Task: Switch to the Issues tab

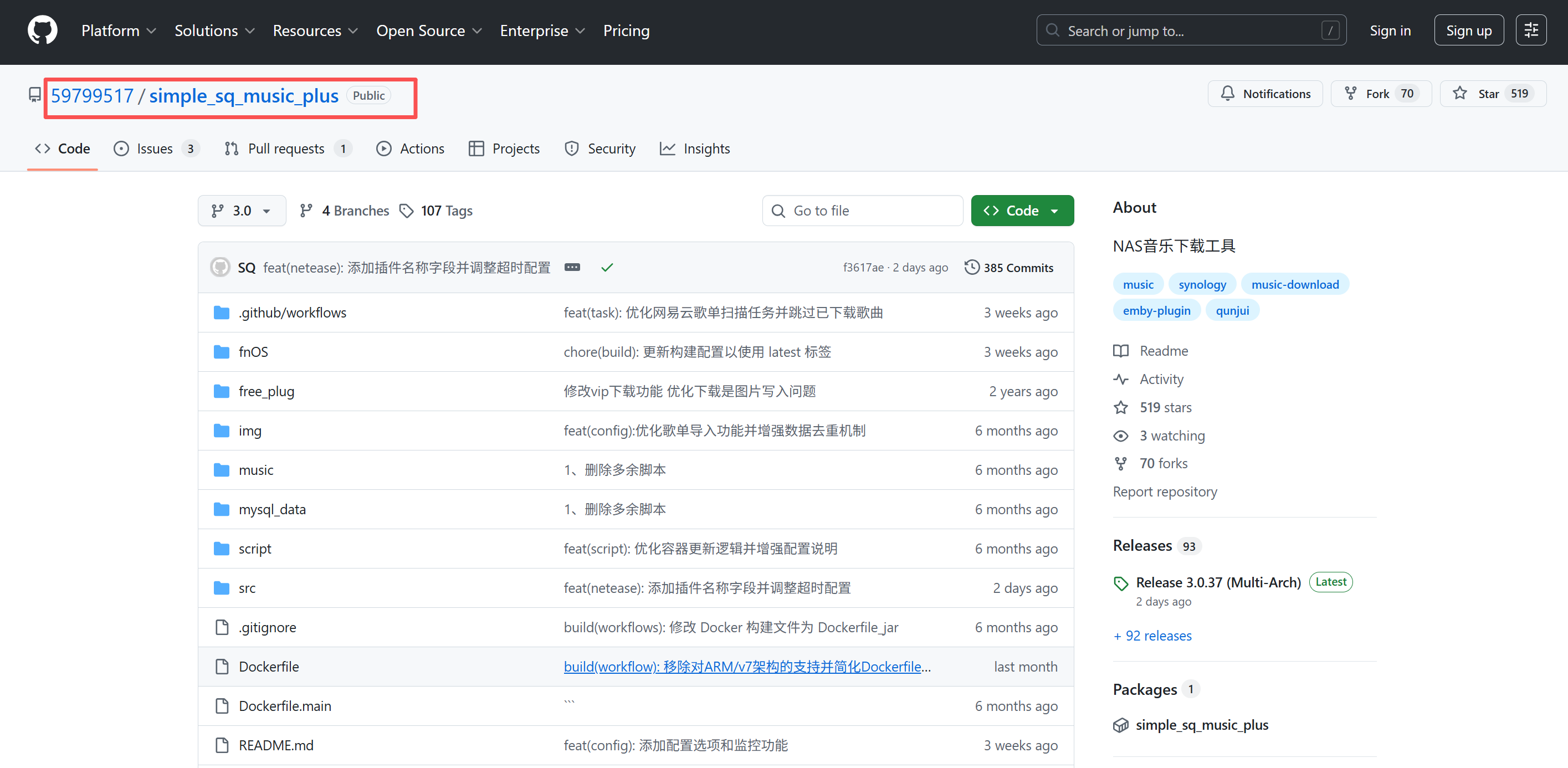Action: pos(155,149)
